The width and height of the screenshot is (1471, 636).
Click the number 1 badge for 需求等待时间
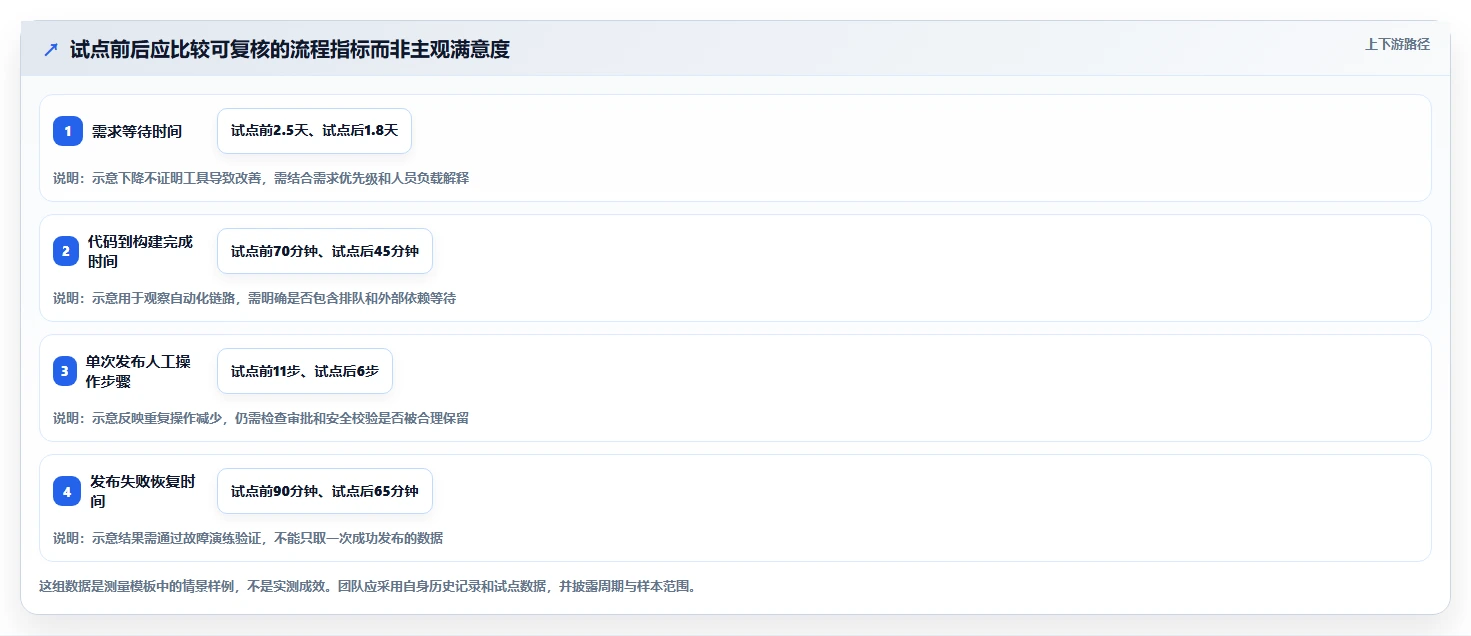(68, 131)
